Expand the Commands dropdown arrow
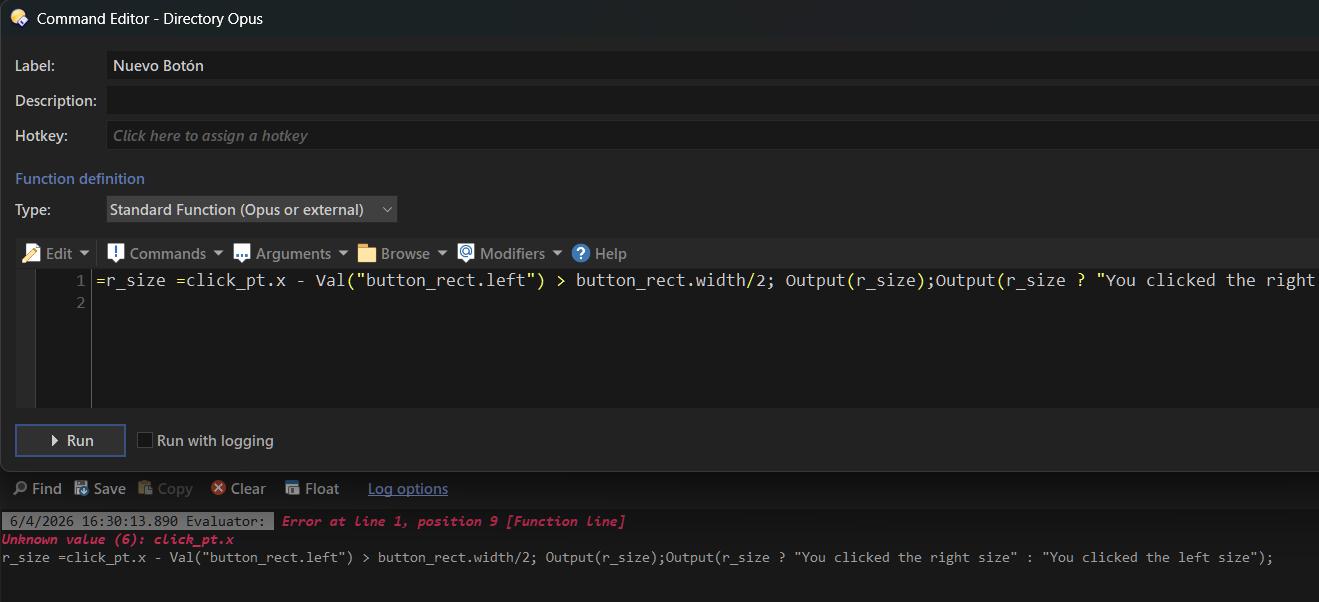The image size is (1319, 602). 218,253
